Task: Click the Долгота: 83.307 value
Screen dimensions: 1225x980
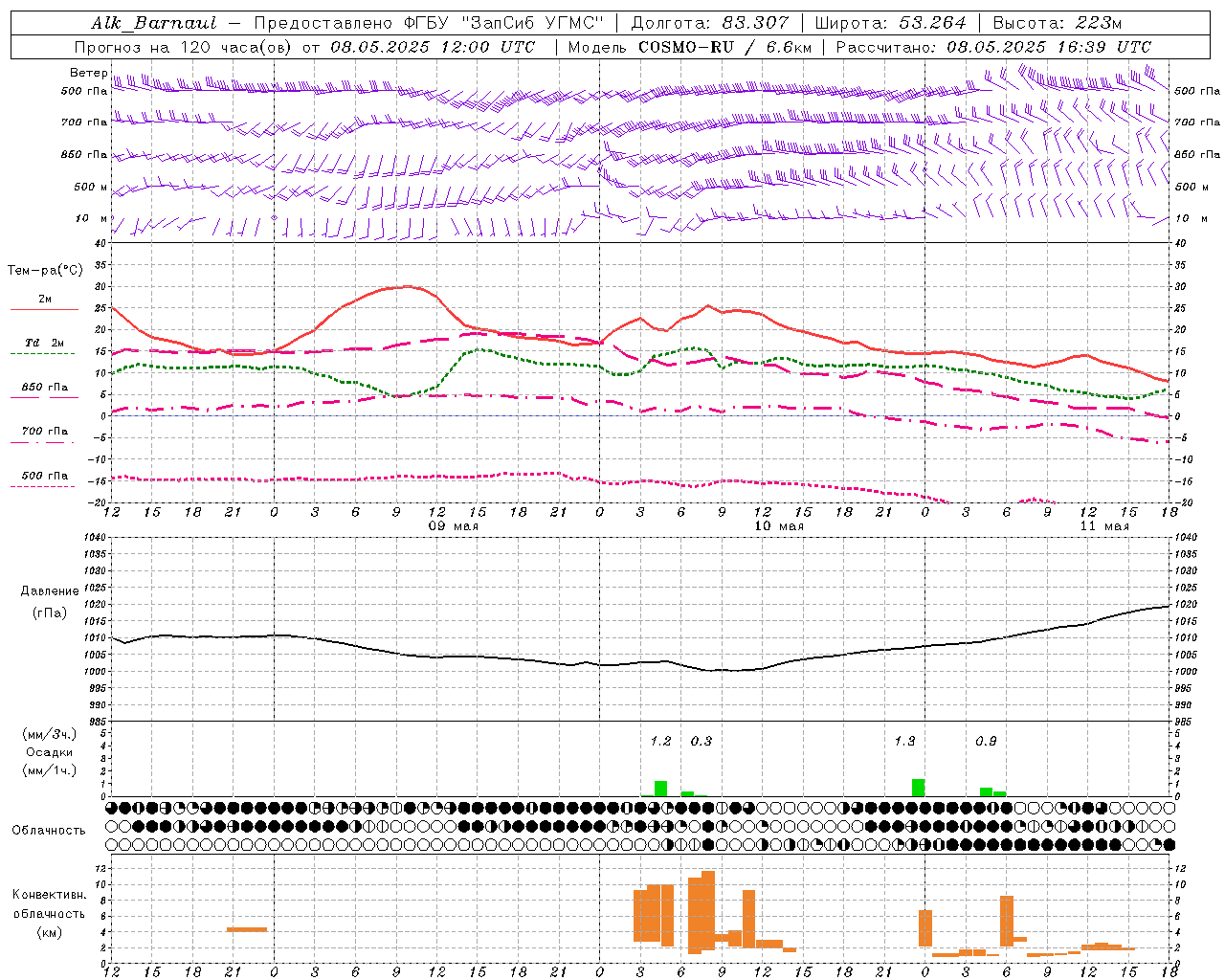Action: 710,23
